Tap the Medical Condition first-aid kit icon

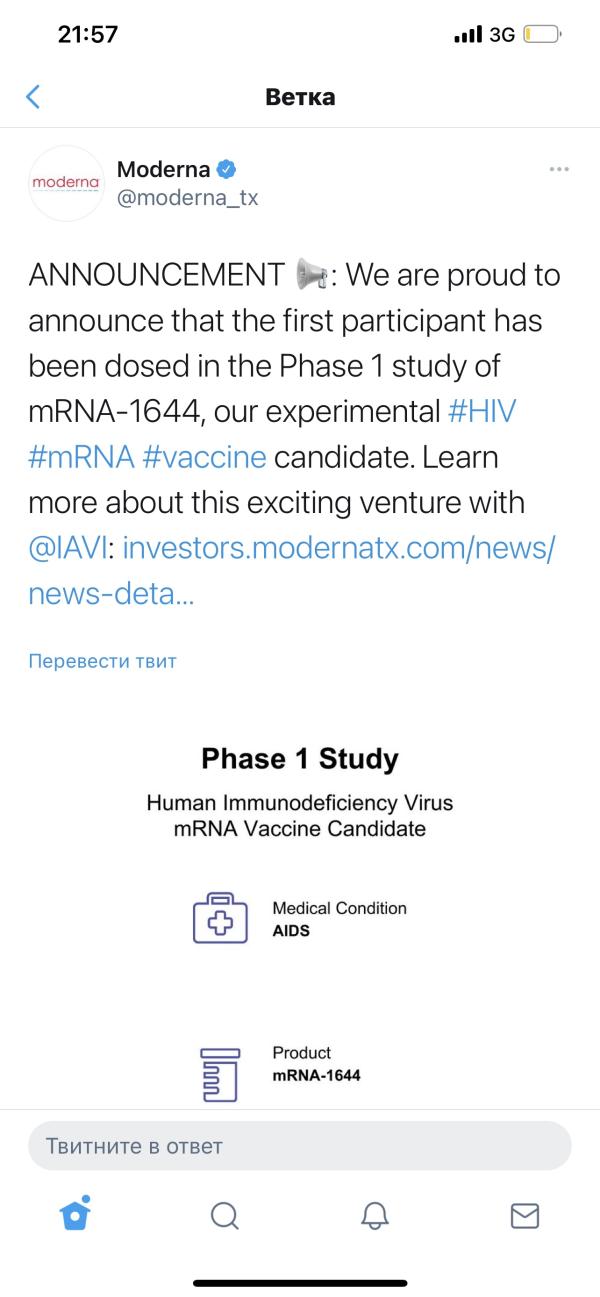click(x=219, y=917)
